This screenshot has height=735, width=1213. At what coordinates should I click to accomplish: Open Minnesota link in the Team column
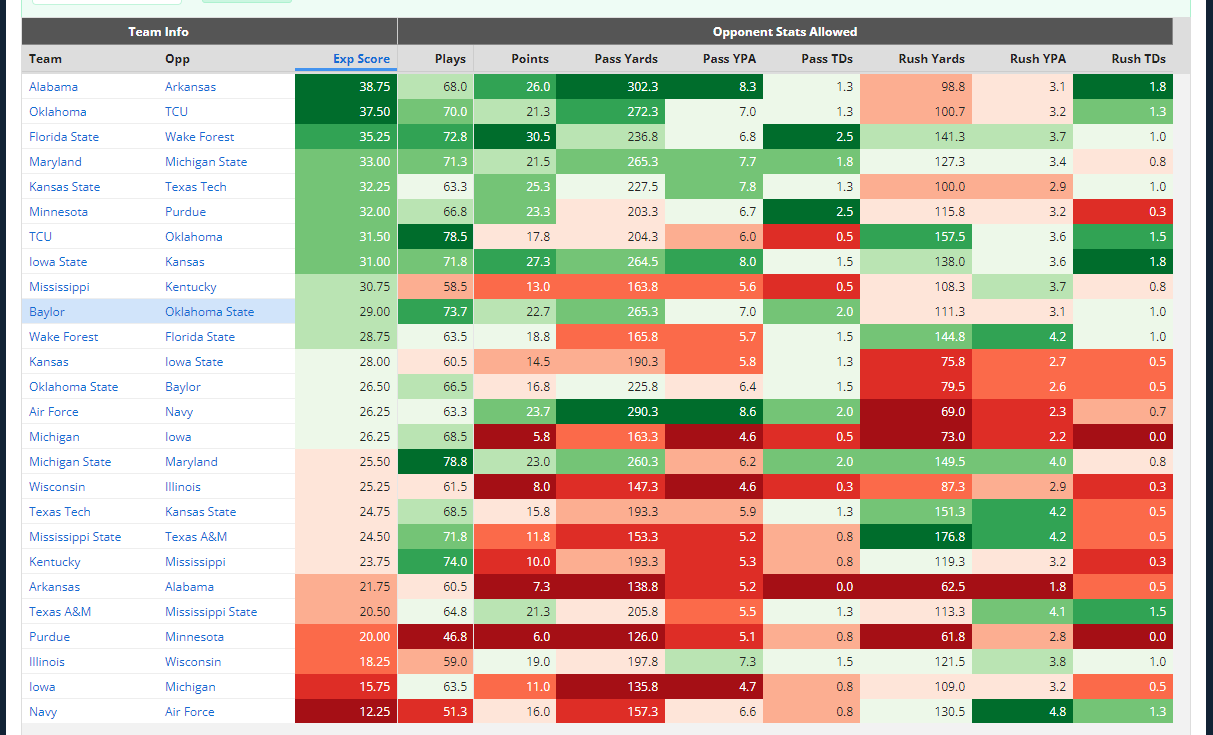click(x=58, y=212)
